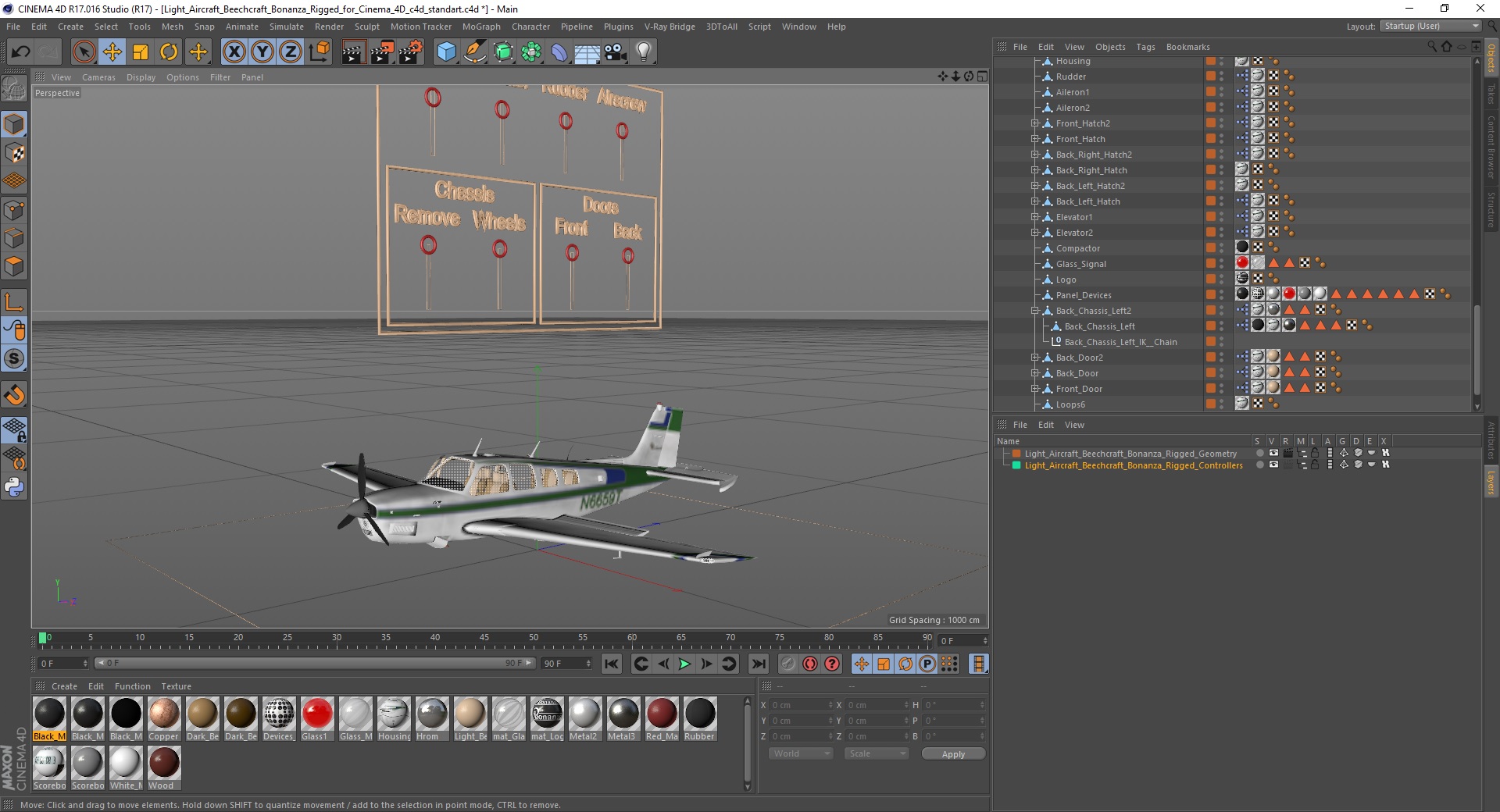Open the Scale coordinate dropdown
1500x812 pixels.
click(x=877, y=753)
